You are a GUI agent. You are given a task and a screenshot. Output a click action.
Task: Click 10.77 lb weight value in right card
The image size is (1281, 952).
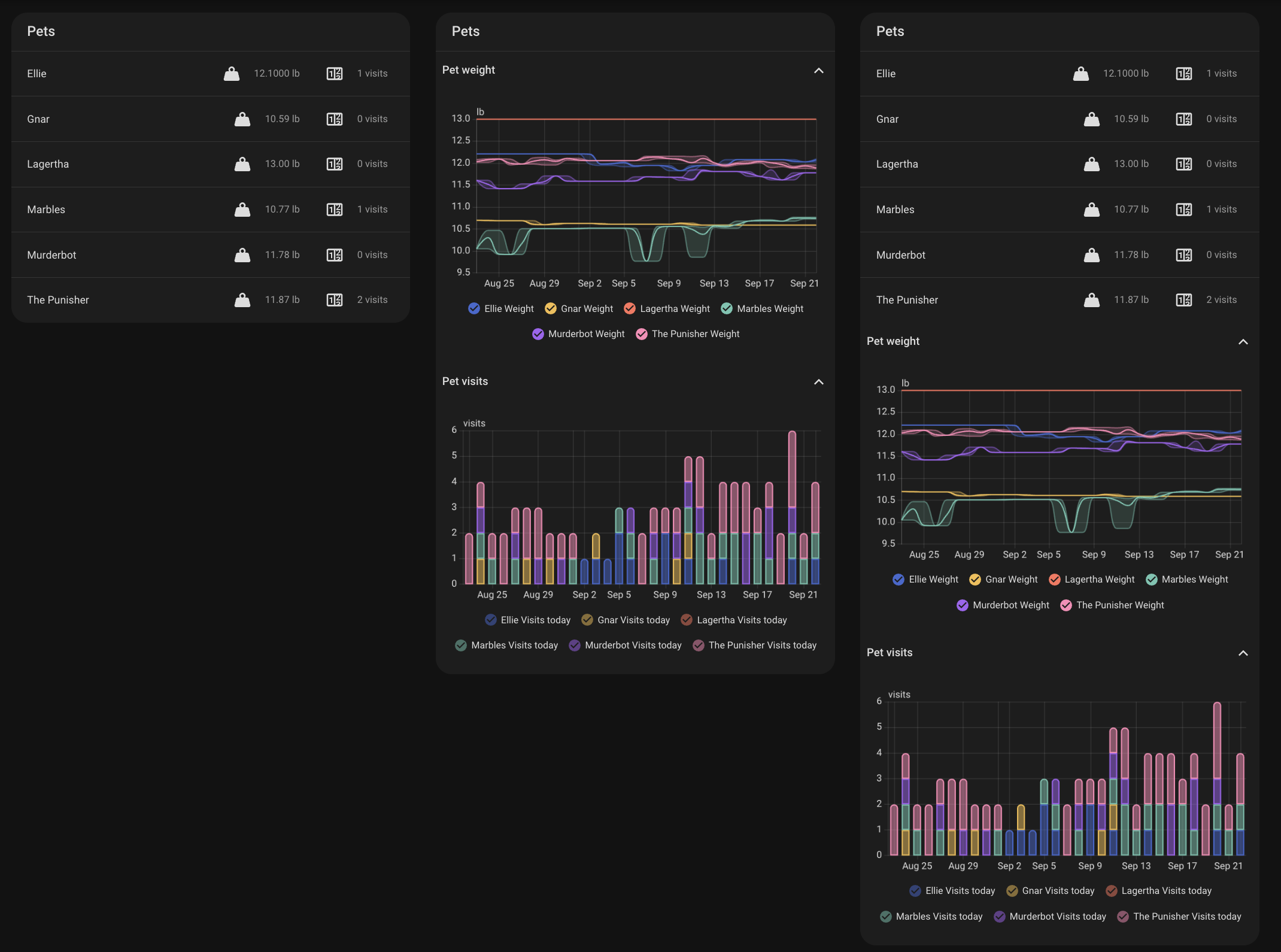pos(1131,210)
